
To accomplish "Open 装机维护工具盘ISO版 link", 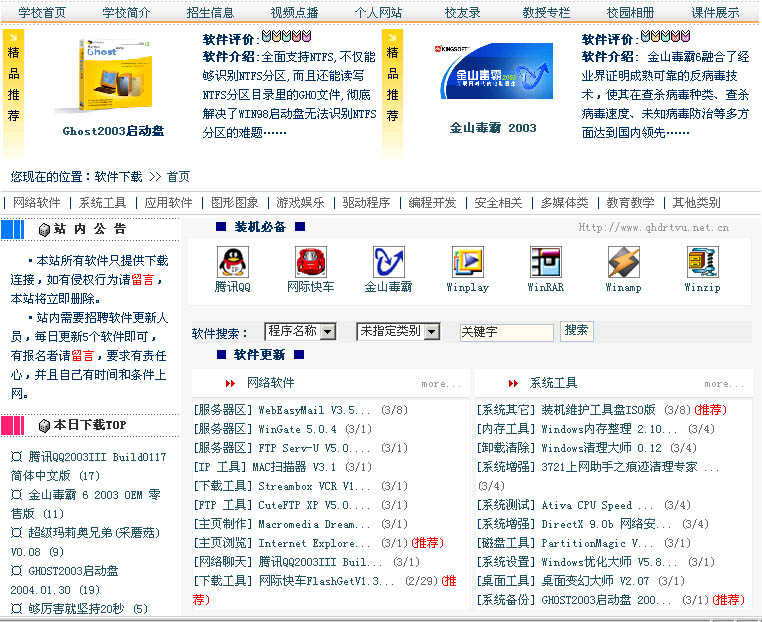I will tap(599, 410).
